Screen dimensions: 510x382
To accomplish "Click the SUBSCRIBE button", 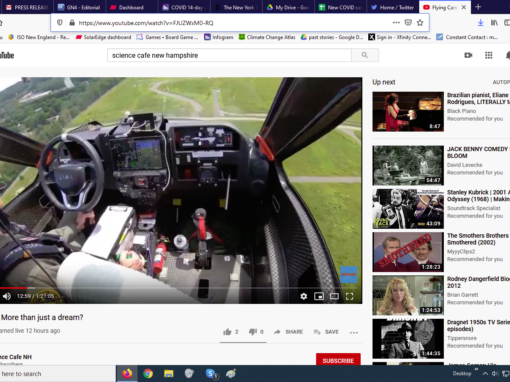I will [338, 360].
